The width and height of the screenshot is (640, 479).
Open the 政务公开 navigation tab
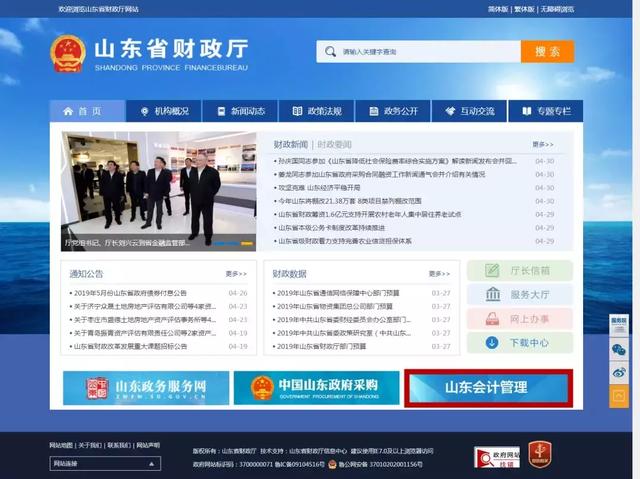393,111
